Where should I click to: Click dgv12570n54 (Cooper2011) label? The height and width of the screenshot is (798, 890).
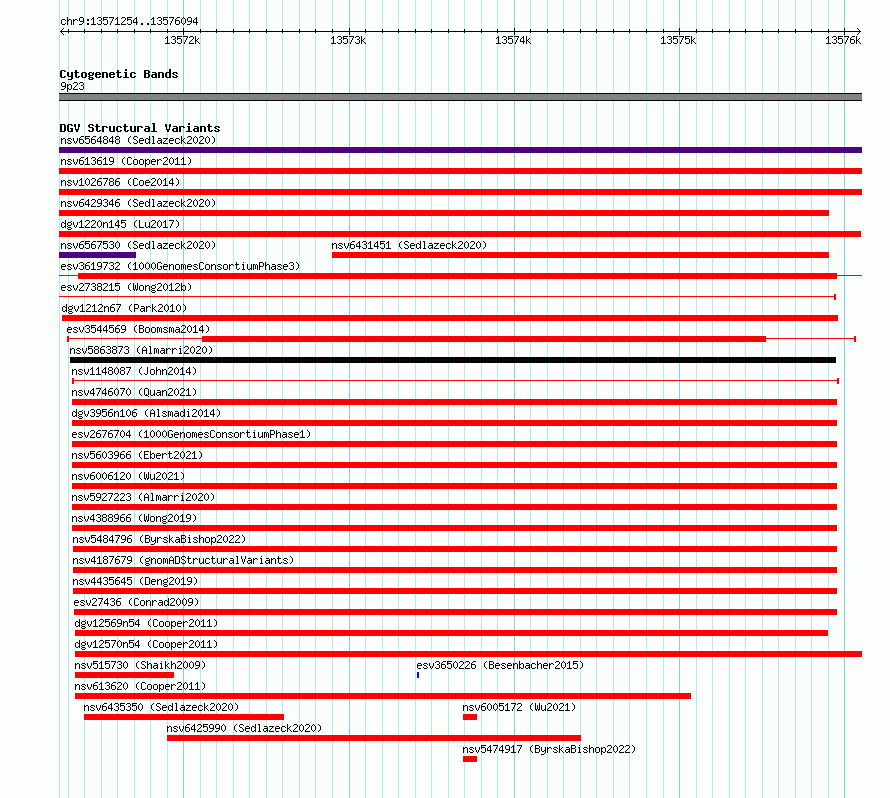click(x=146, y=644)
